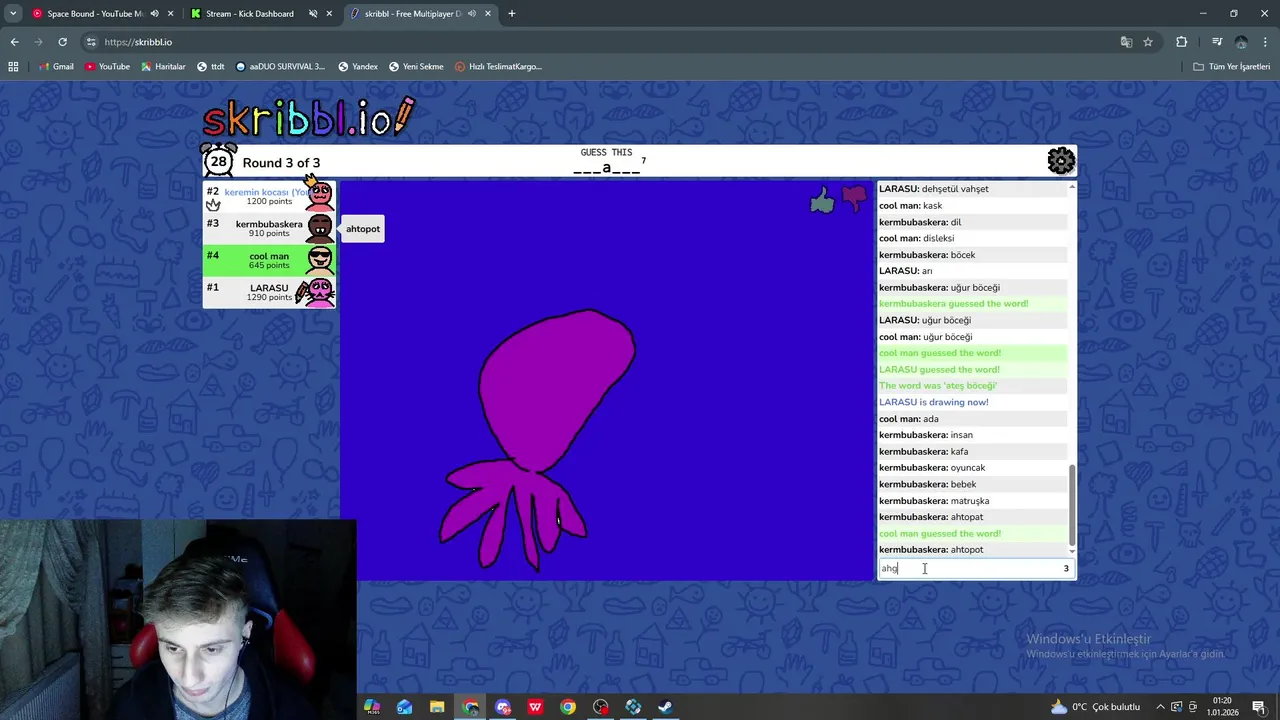Screen dimensions: 1280x720
Task: Go back to the previous page
Action: coord(14,42)
